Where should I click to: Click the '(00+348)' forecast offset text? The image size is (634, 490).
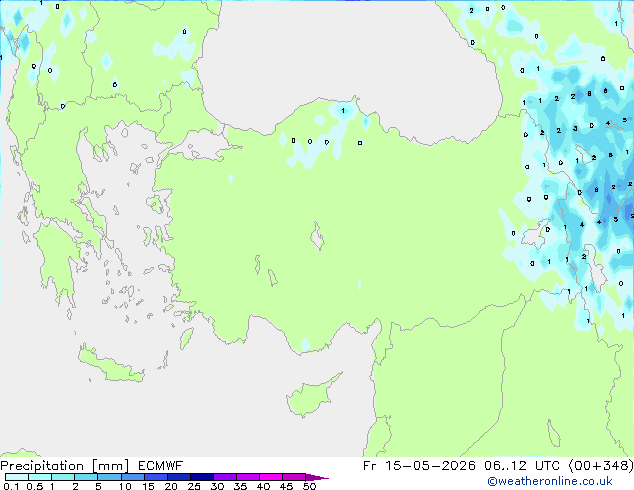point(601,466)
